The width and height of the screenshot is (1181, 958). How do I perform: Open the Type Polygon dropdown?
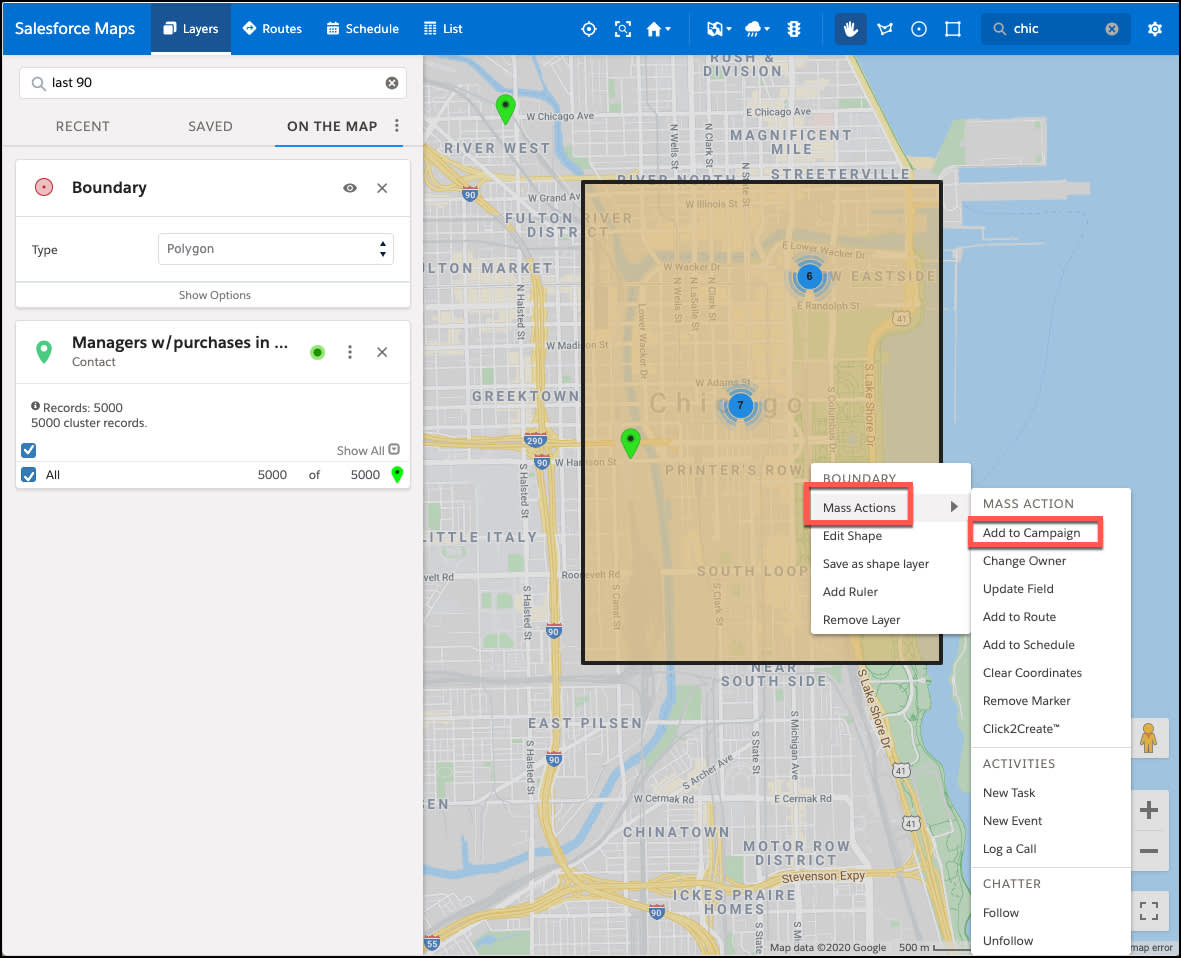tap(276, 249)
